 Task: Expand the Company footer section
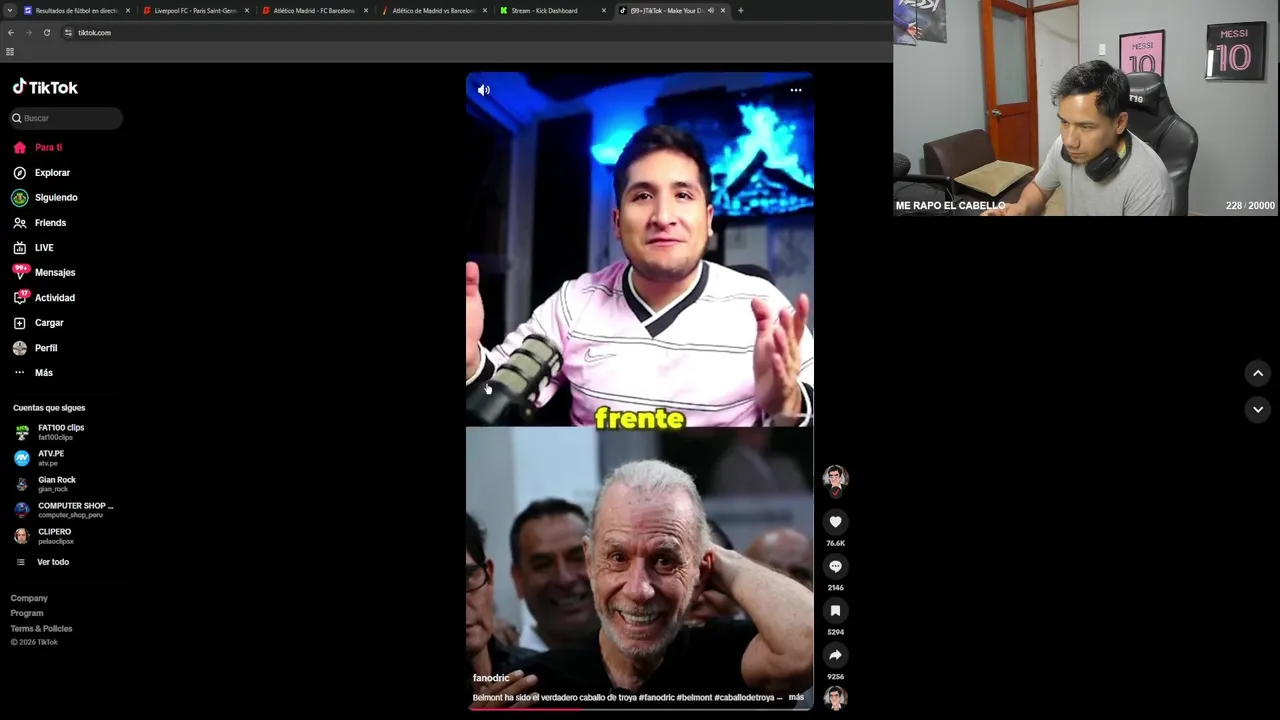pos(29,598)
